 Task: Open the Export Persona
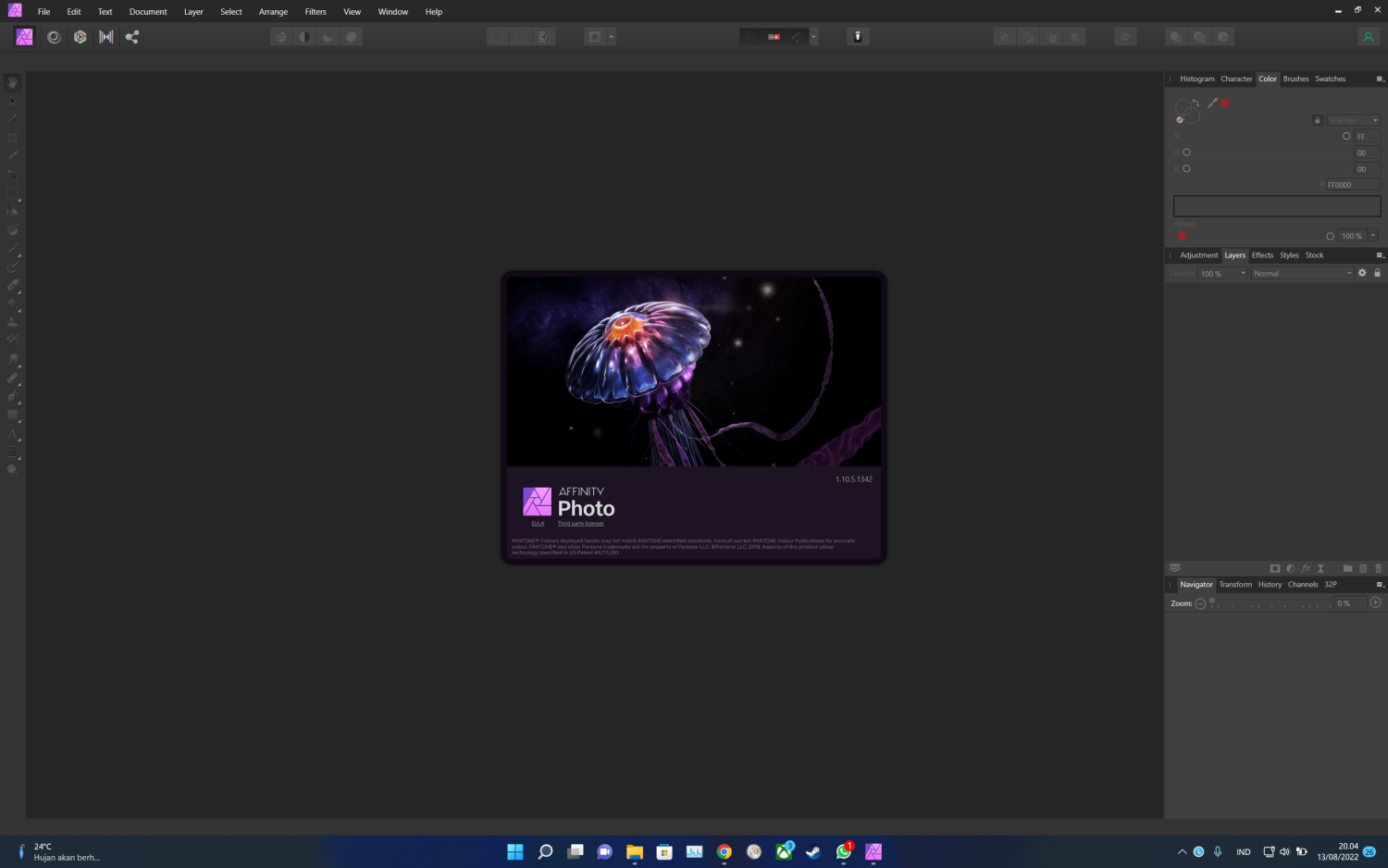coord(132,37)
